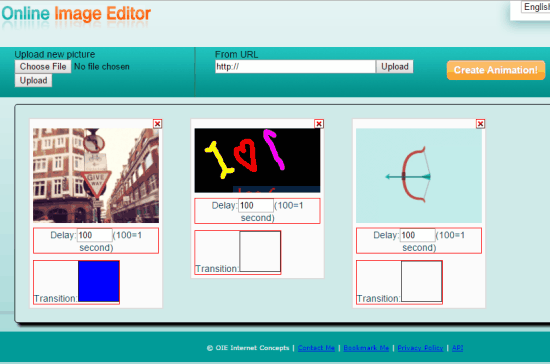The image size is (550, 364).
Task: Click the 'From URL' label
Action: (x=236, y=54)
